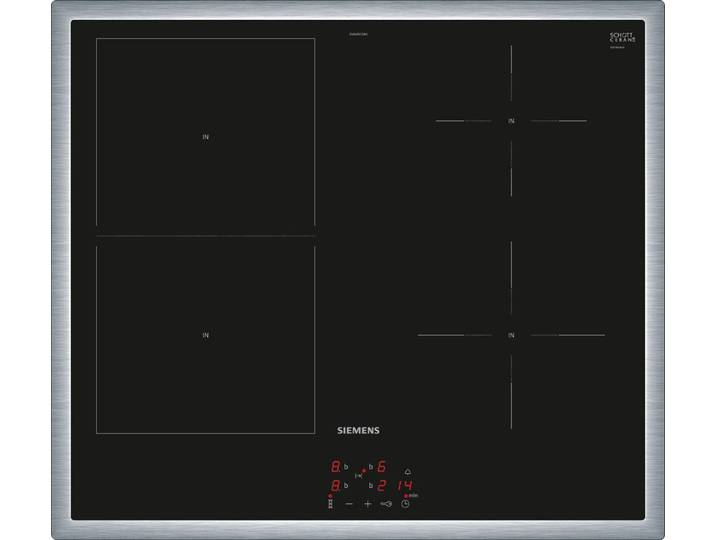Touch the flex zone symbol left of minus
Image resolution: width=716 pixels, height=540 pixels.
pyautogui.click(x=330, y=505)
